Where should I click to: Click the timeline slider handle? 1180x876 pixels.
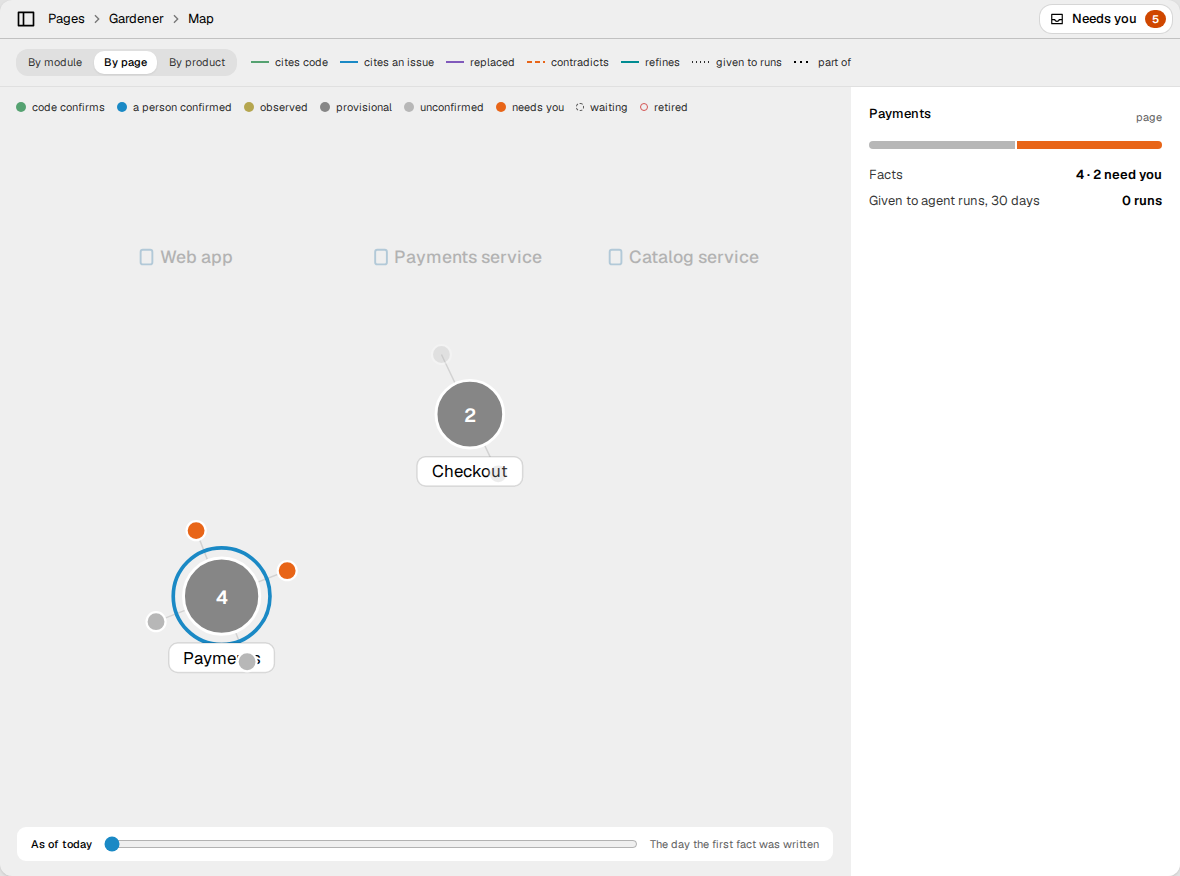point(112,844)
